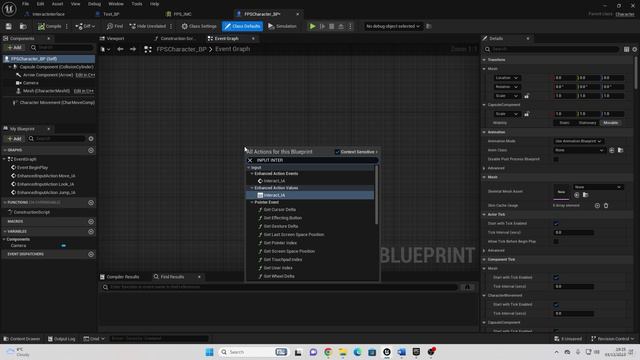Open the File menu
Viewport: 640px width, 360px height.
coord(25,4)
